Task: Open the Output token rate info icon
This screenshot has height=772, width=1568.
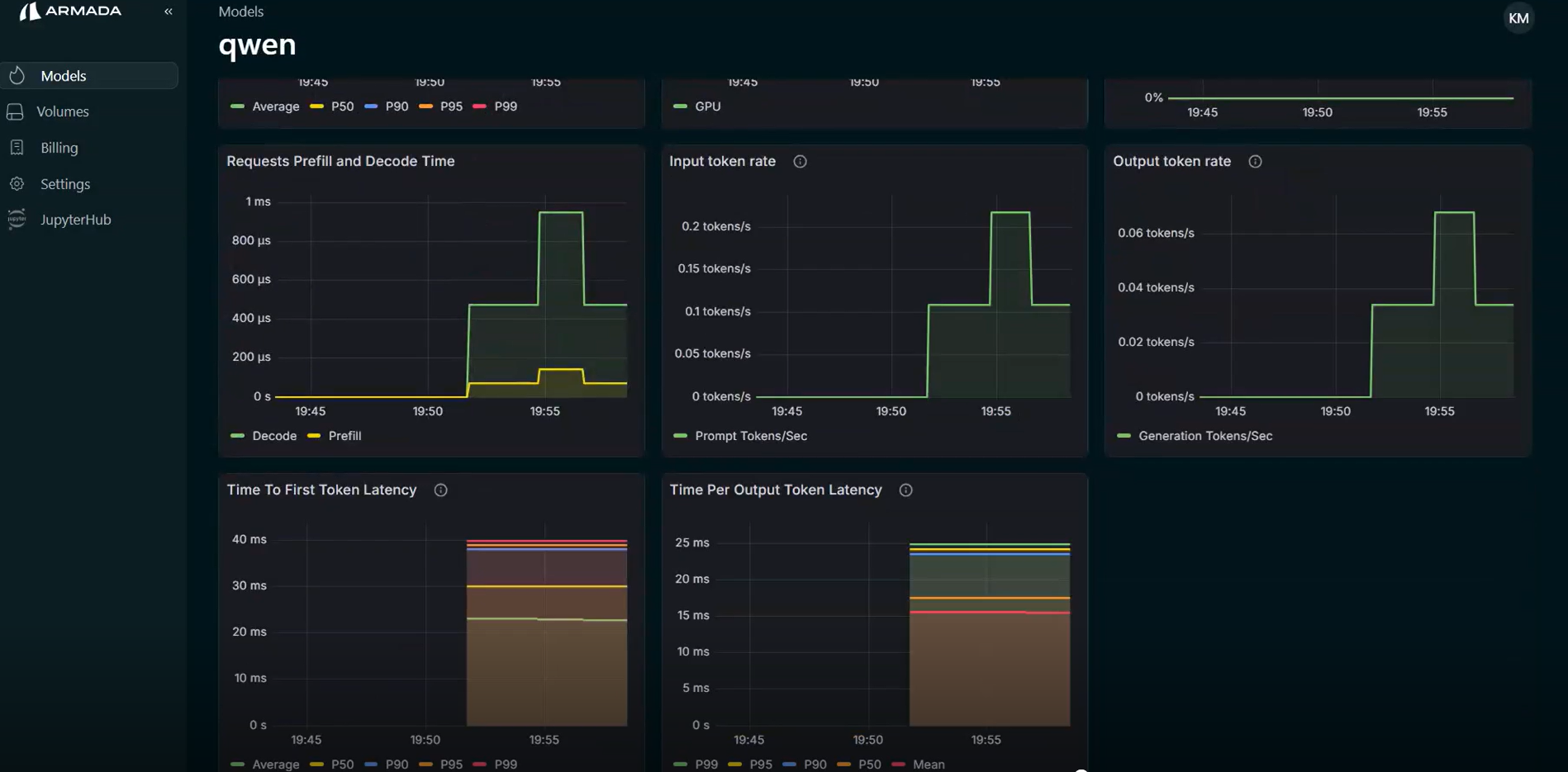Action: click(x=1256, y=161)
